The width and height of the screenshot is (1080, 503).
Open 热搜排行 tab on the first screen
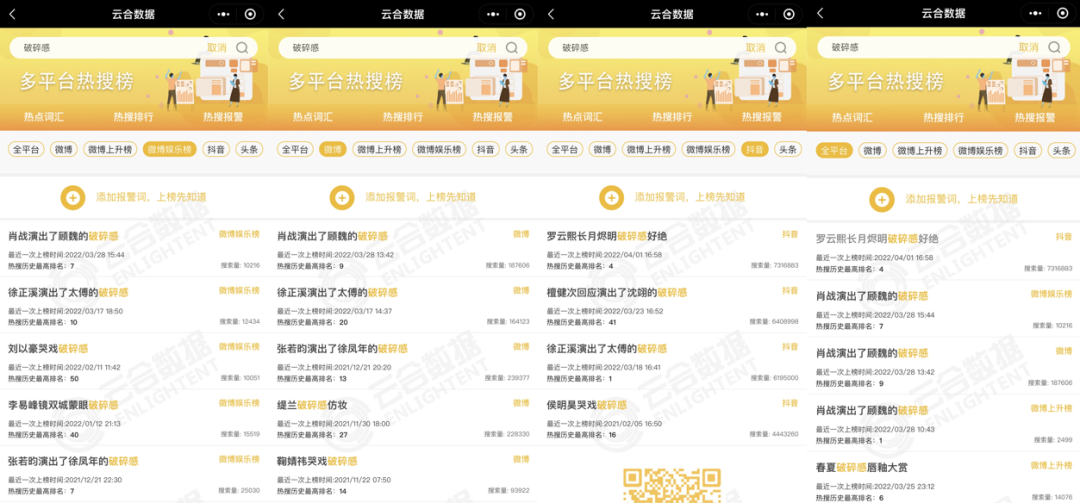click(133, 117)
